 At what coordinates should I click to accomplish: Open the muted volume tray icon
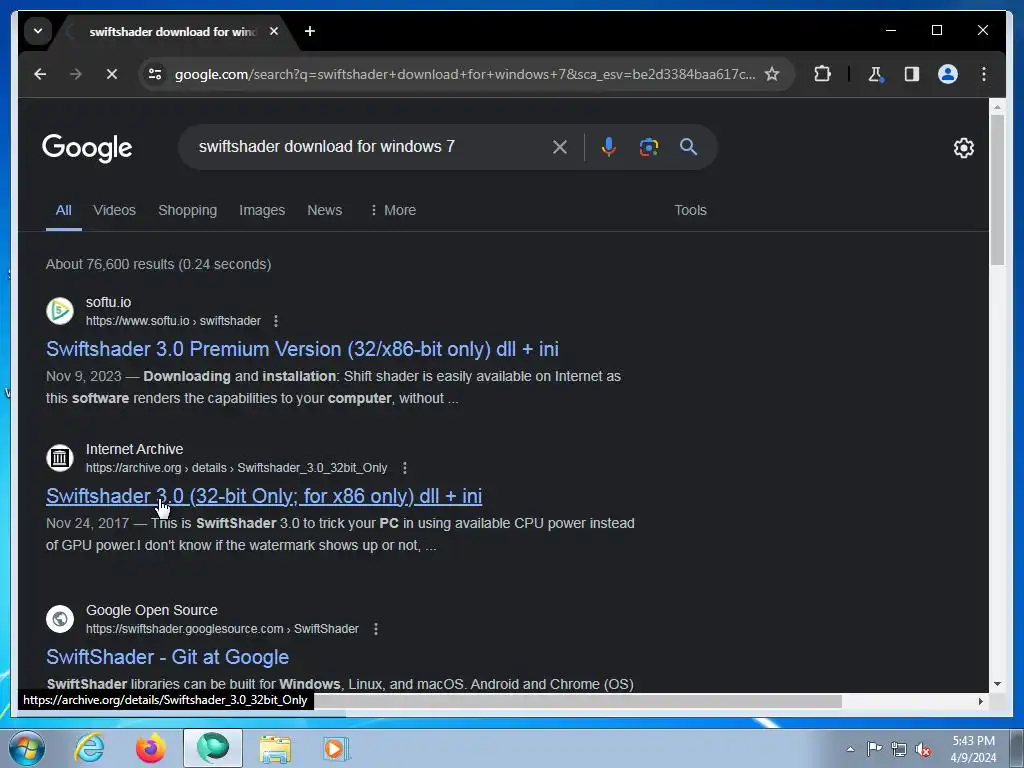pyautogui.click(x=923, y=749)
